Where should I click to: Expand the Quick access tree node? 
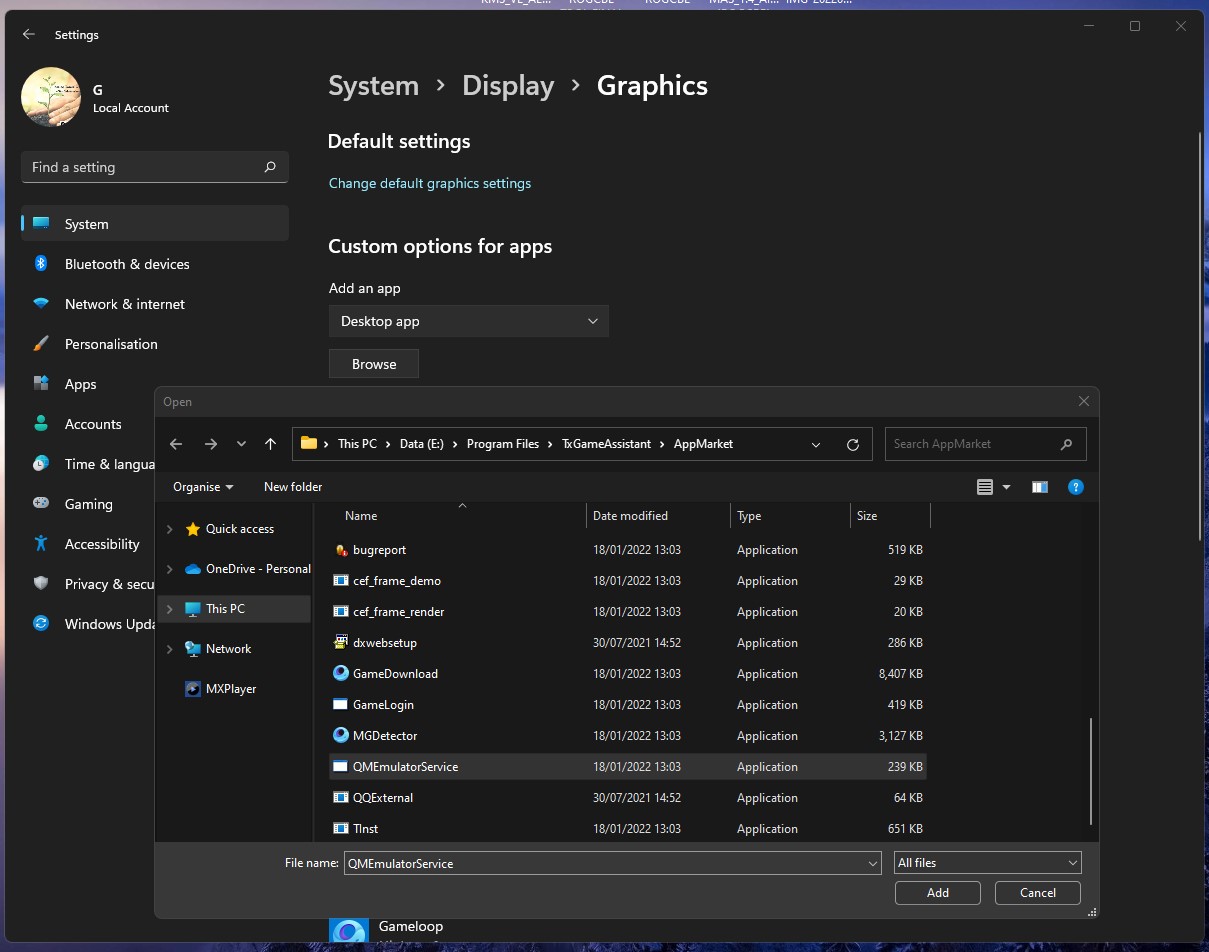point(169,529)
